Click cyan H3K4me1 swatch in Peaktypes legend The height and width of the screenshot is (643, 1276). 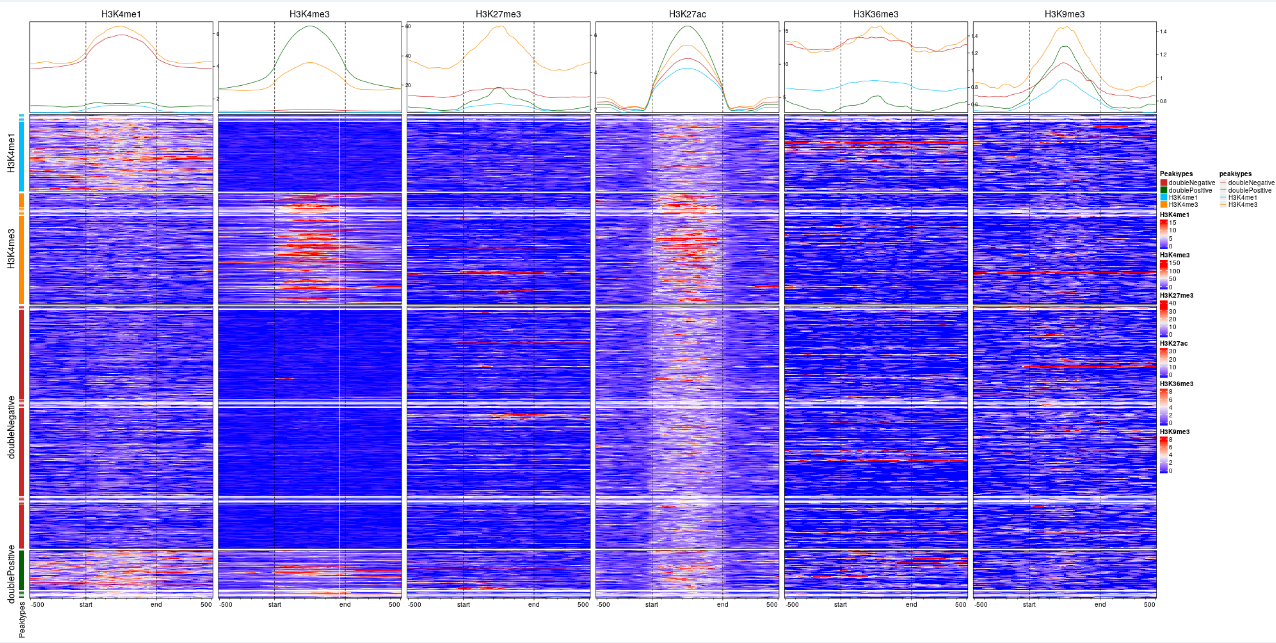click(1163, 197)
